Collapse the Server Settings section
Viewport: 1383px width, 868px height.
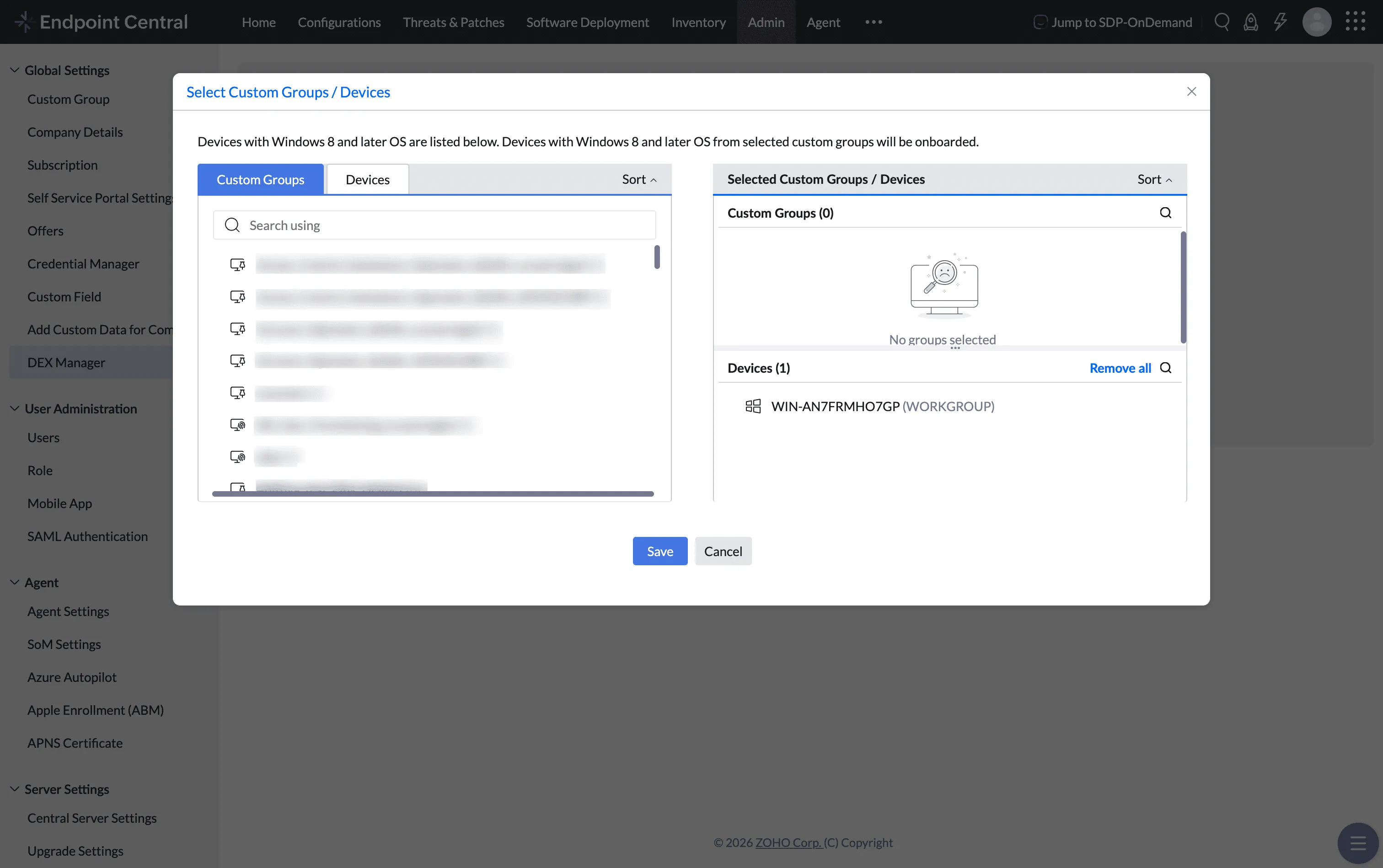(x=14, y=789)
